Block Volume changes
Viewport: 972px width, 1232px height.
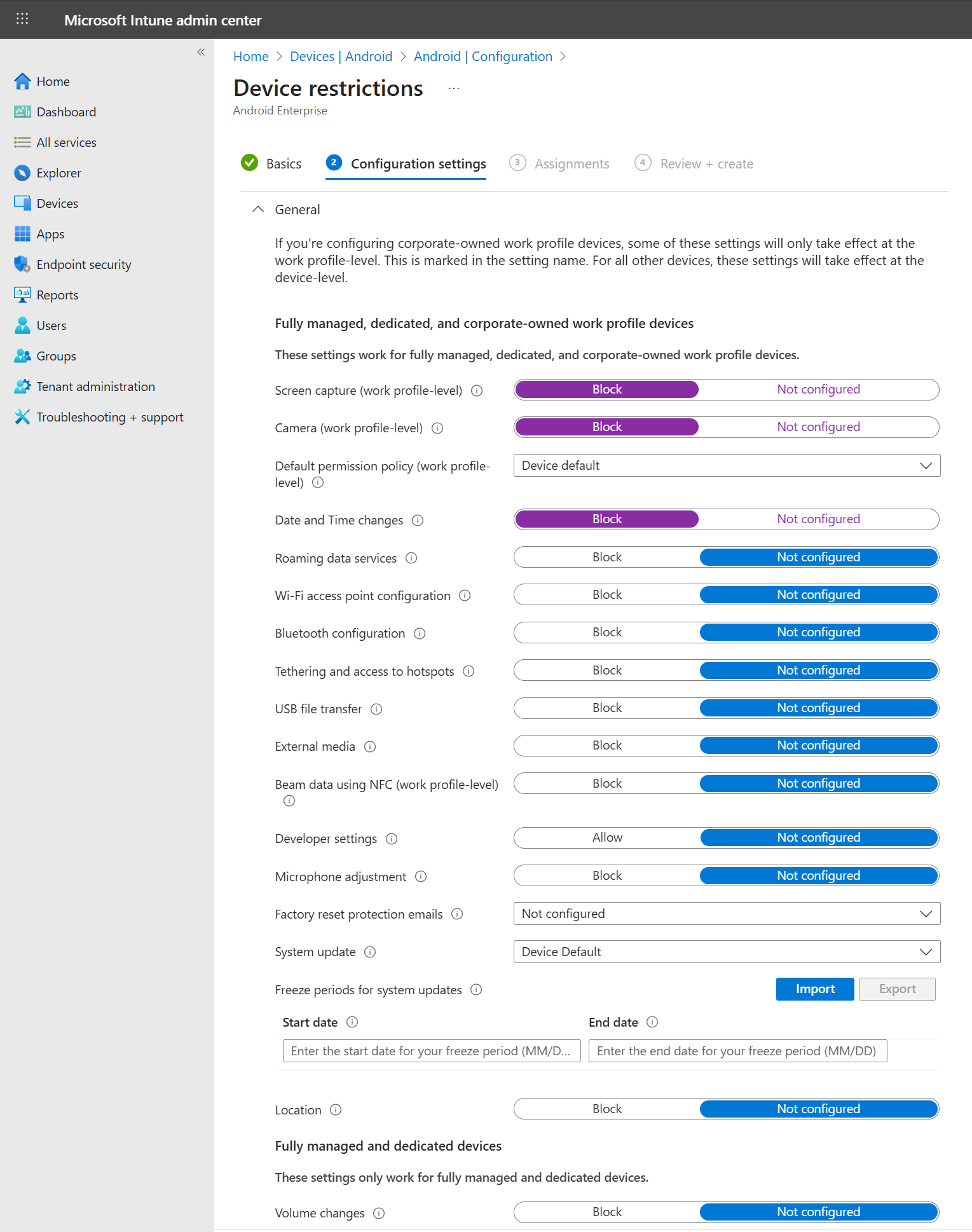(x=607, y=1212)
